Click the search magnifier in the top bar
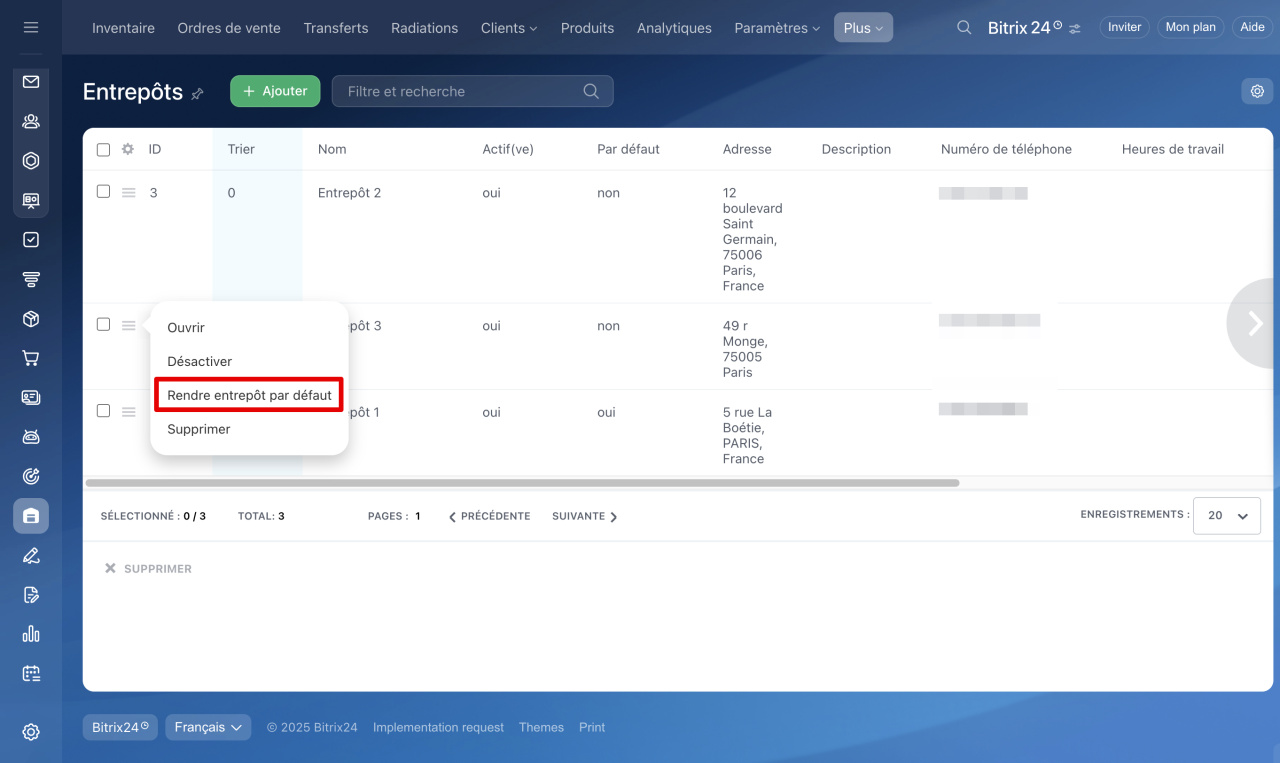The width and height of the screenshot is (1280, 763). tap(964, 28)
